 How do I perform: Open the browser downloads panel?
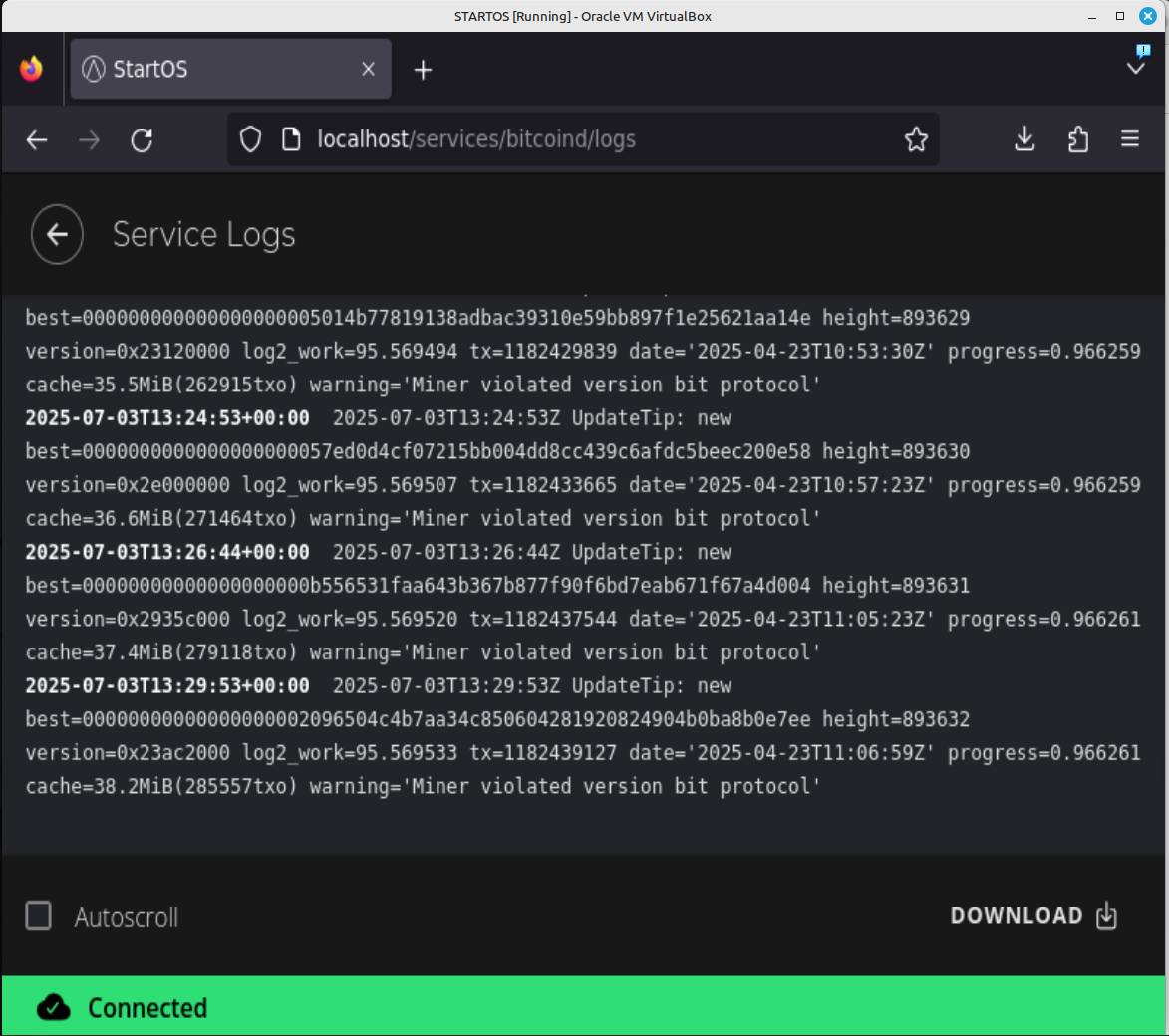1024,139
